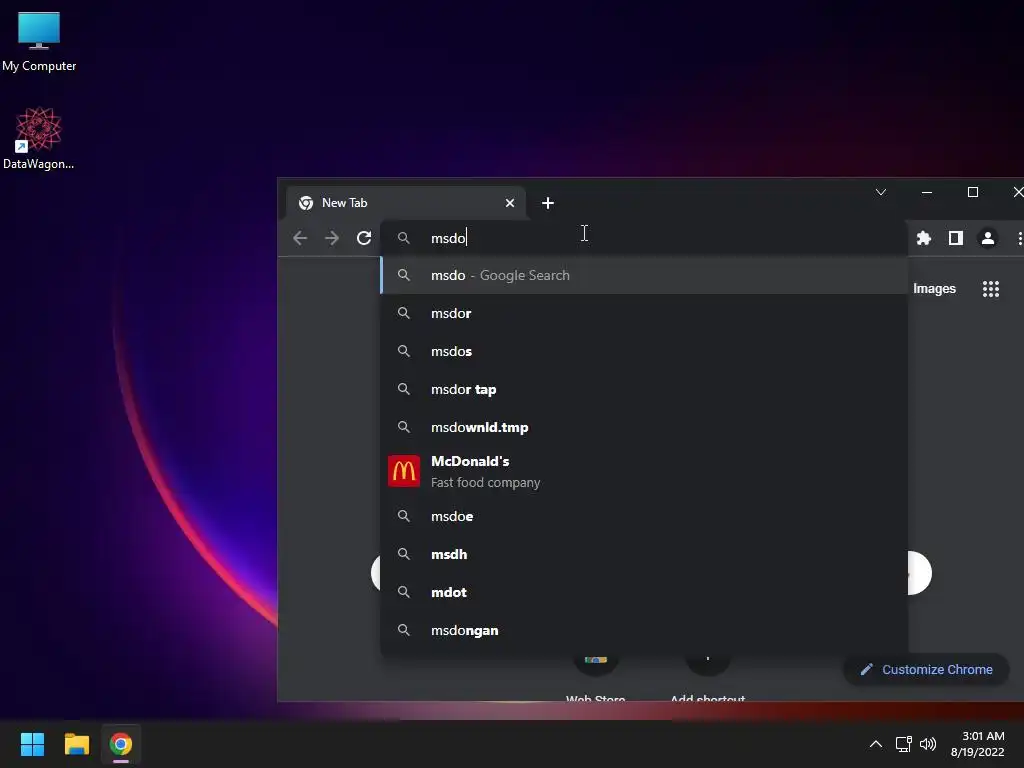Click the Chrome back arrow

coord(300,238)
